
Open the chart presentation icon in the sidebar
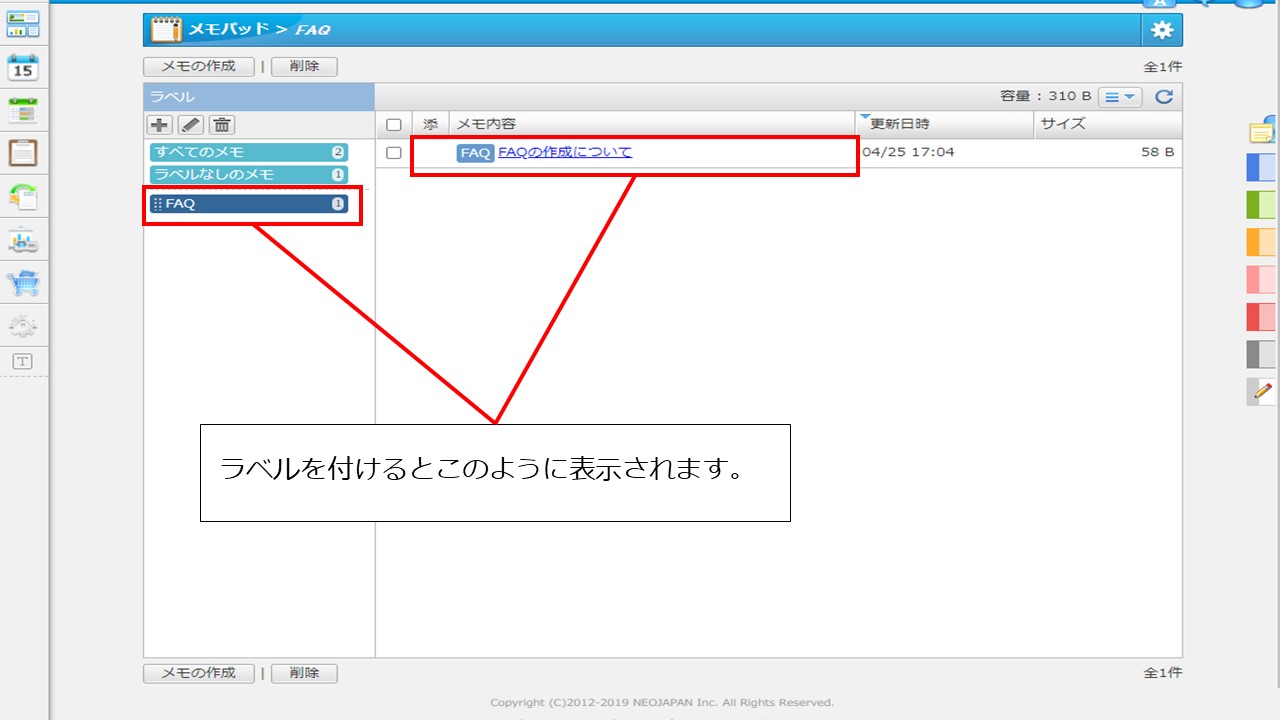point(23,241)
